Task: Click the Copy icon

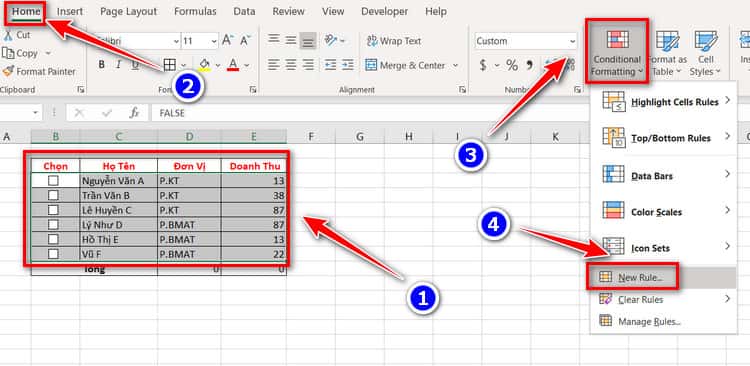Action: click(x=8, y=53)
